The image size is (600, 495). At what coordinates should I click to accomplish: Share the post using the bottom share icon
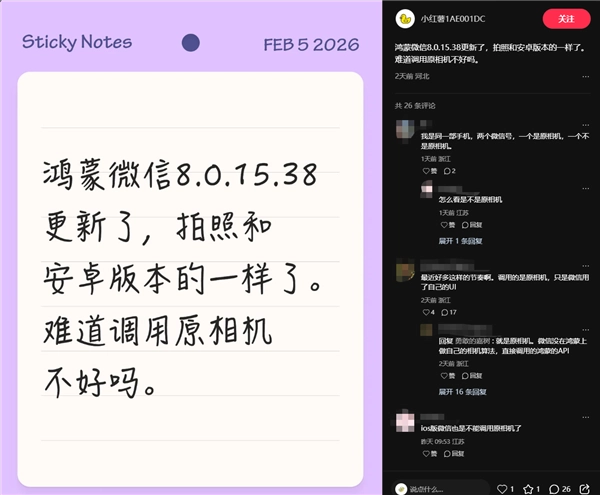[584, 488]
